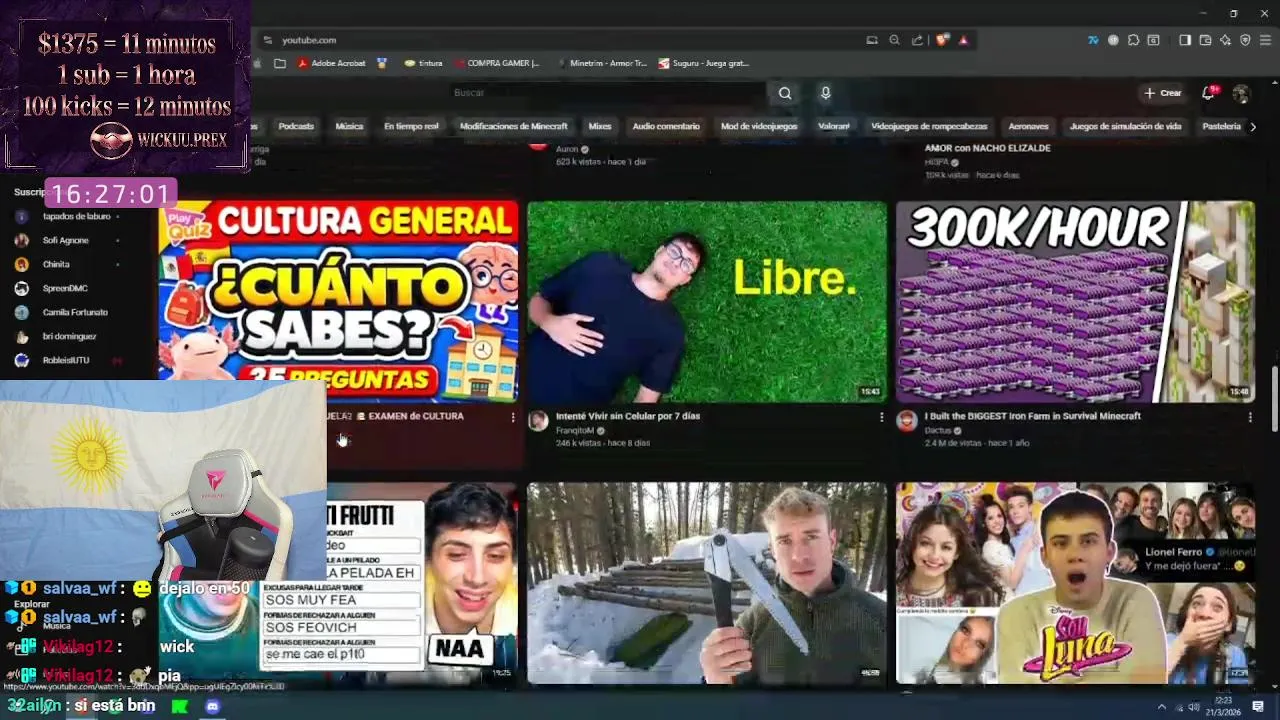
Task: Open the Dactus channel avatar
Action: [907, 421]
